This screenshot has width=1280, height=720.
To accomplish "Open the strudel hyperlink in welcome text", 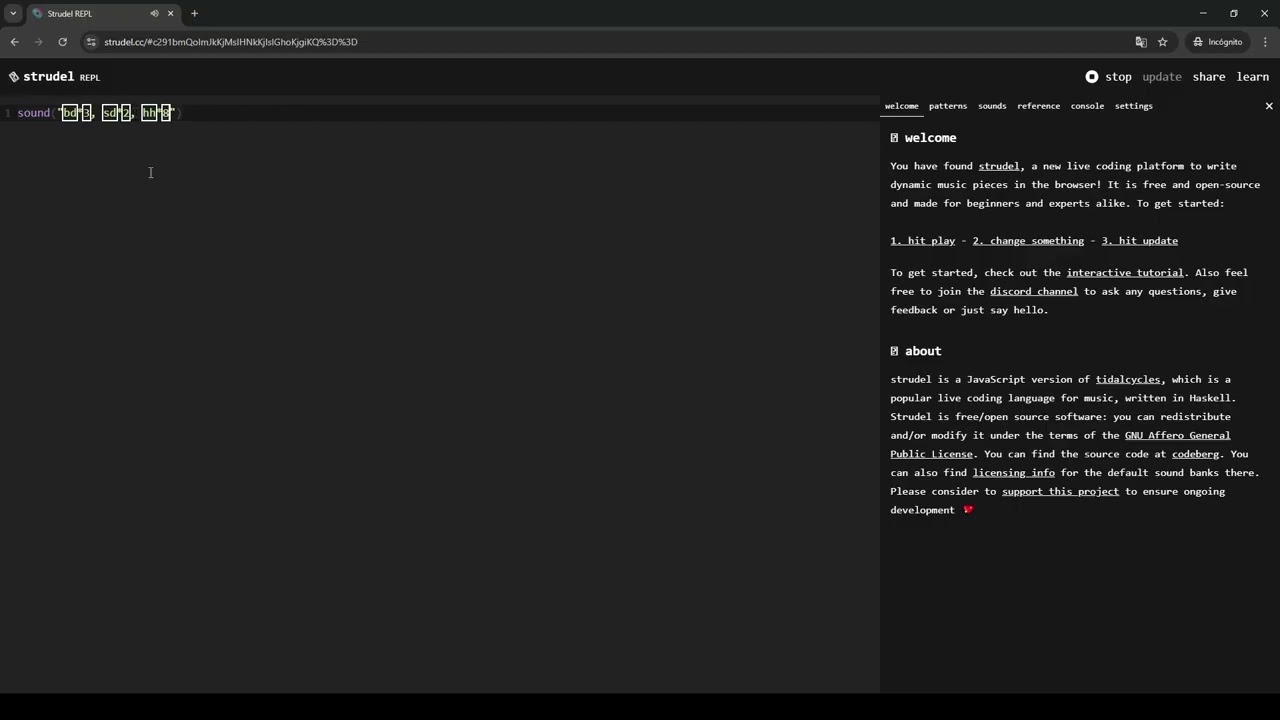I will pos(999,166).
